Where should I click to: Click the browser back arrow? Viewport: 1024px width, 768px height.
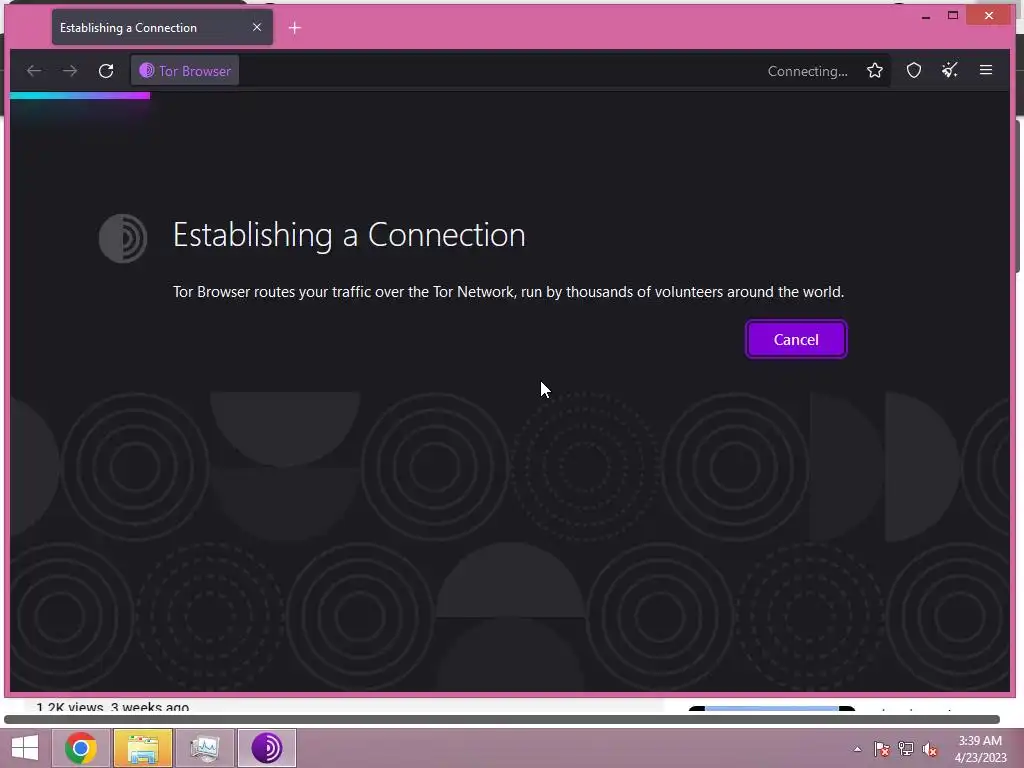click(x=34, y=71)
